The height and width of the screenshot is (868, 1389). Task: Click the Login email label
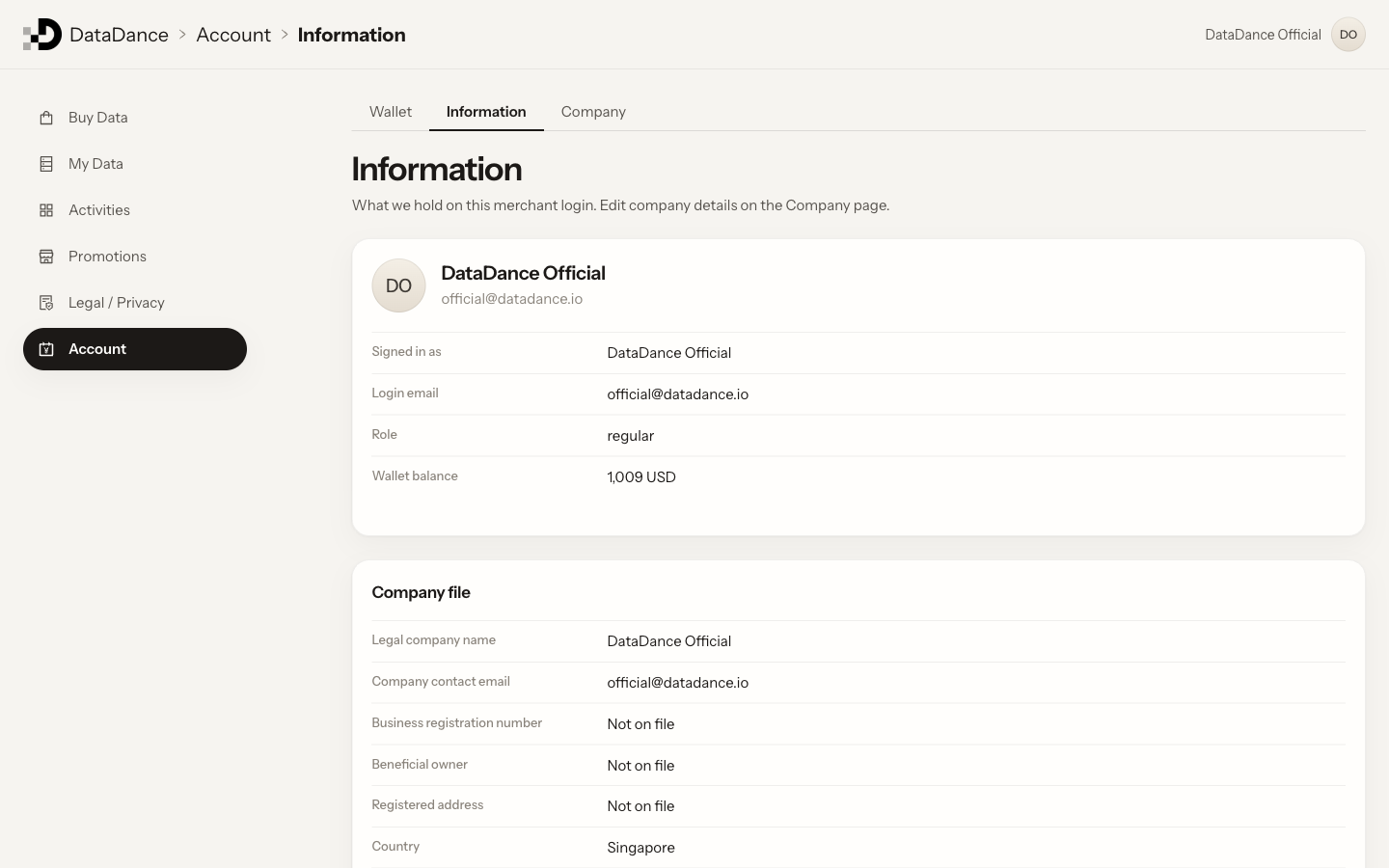(x=405, y=393)
